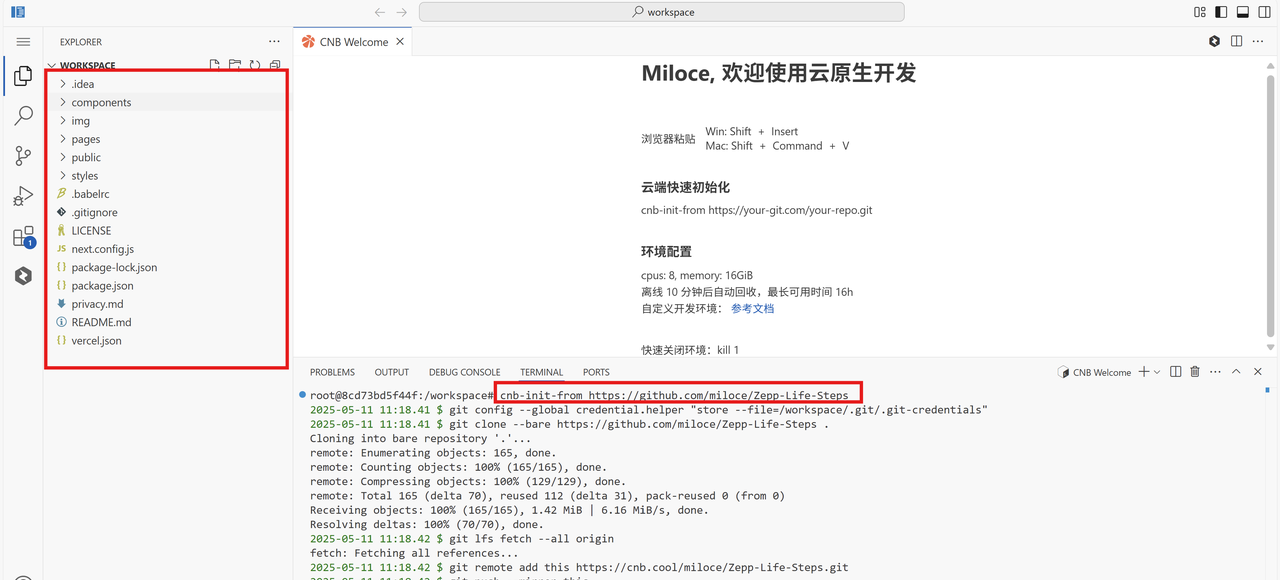Open the package-lock.json file
1280x580 pixels.
166,267
